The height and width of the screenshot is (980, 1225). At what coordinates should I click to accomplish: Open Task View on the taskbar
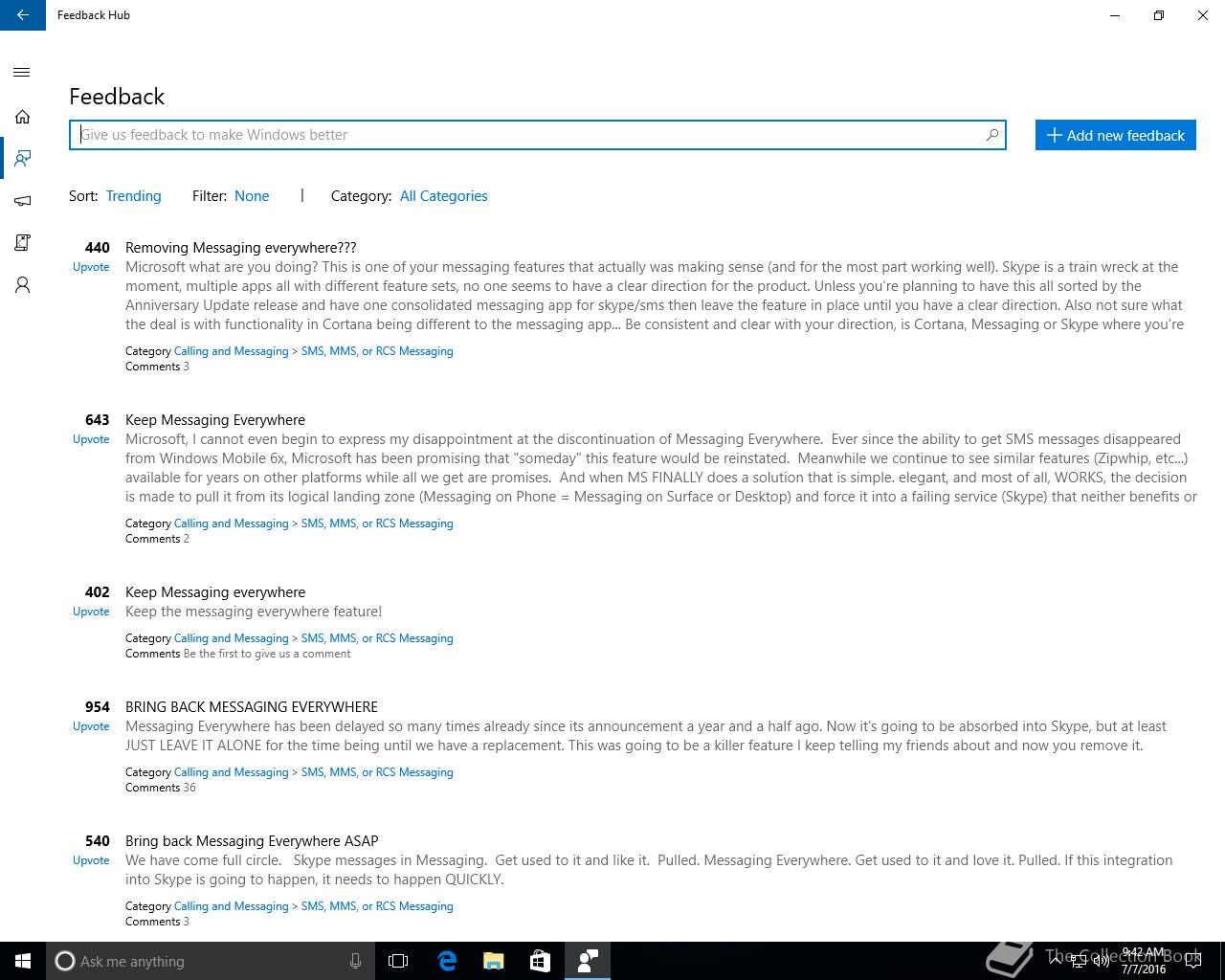pyautogui.click(x=398, y=961)
